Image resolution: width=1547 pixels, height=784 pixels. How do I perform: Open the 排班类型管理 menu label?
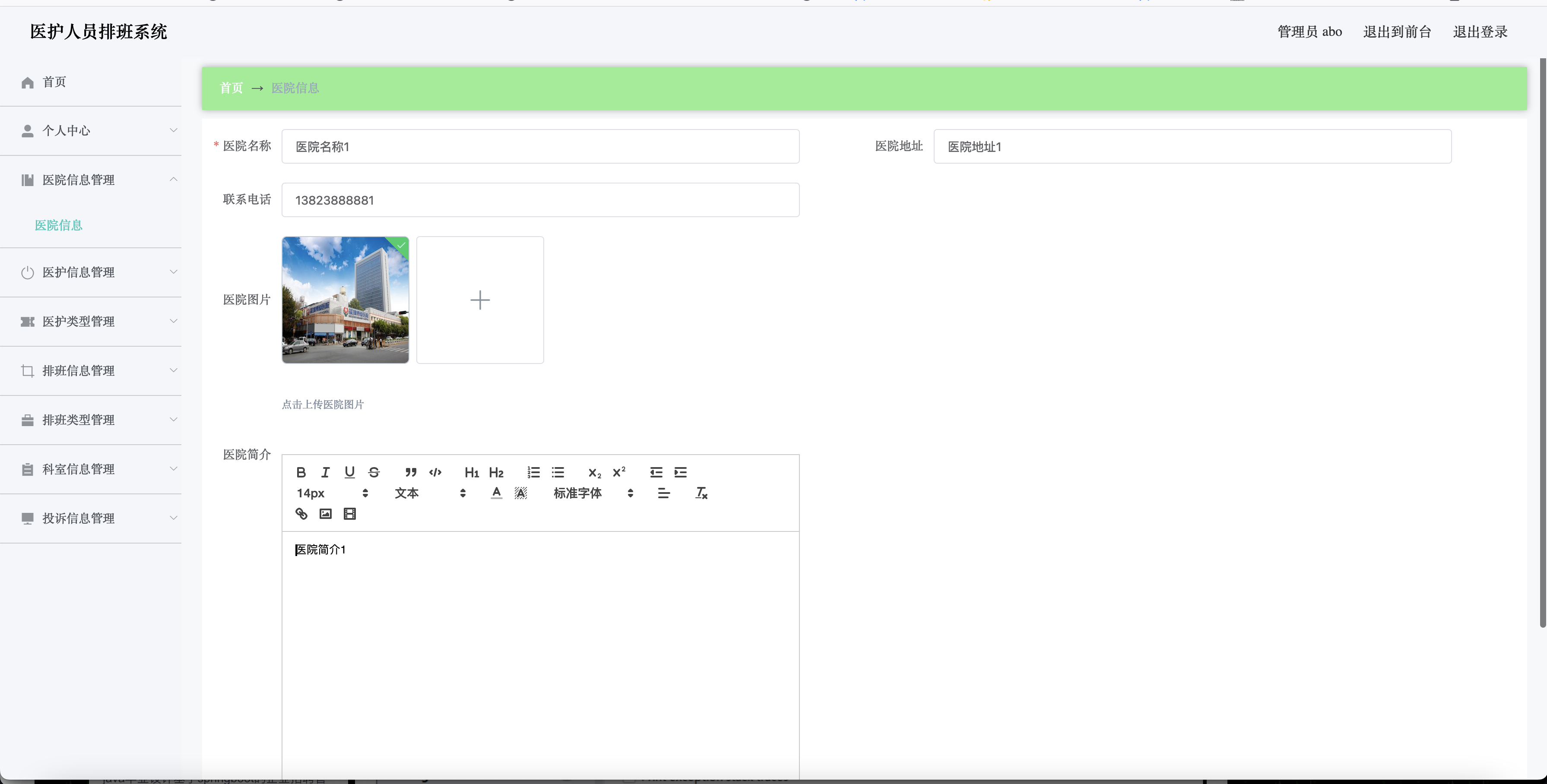78,420
